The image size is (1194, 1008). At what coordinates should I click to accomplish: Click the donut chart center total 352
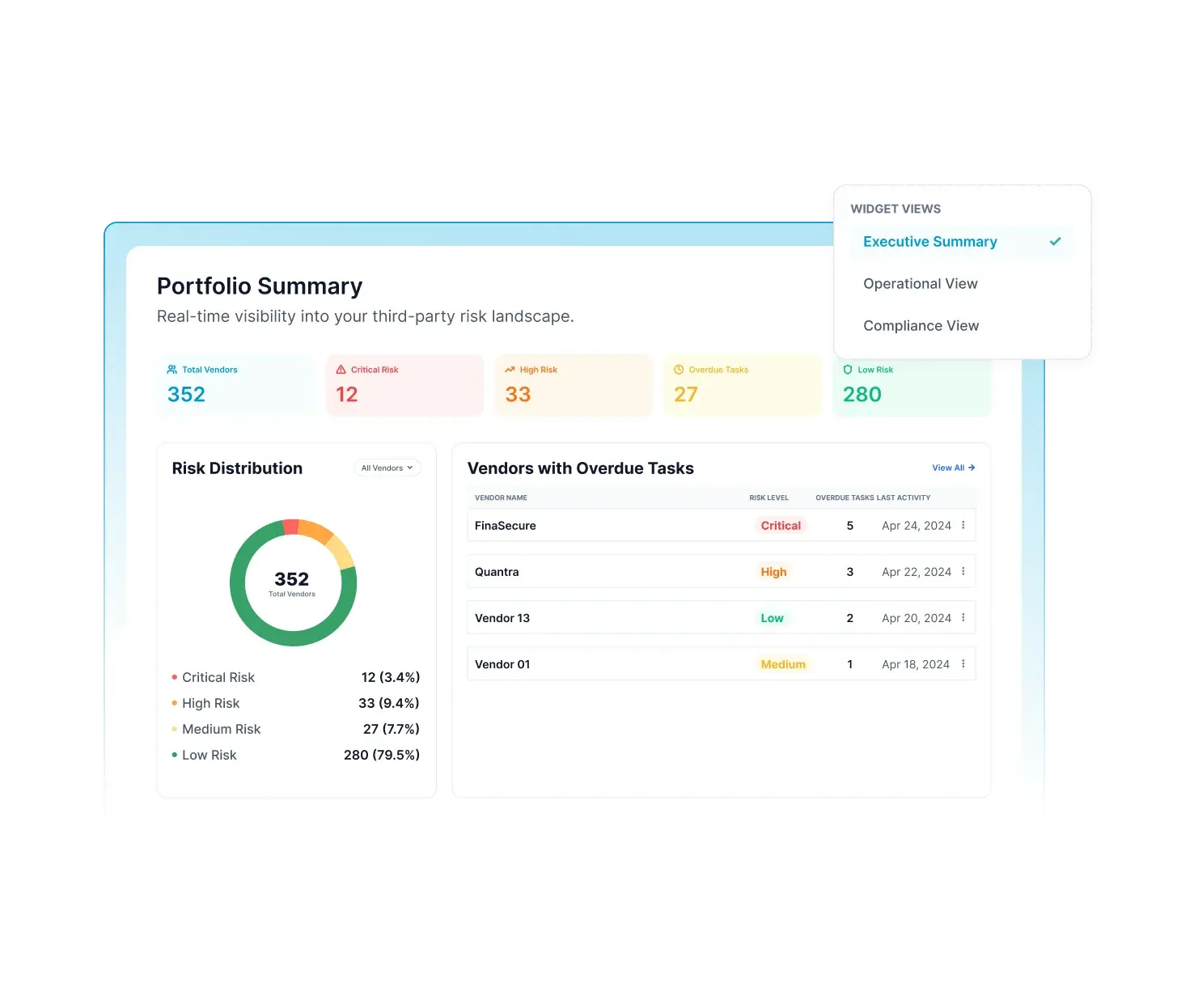pyautogui.click(x=292, y=579)
